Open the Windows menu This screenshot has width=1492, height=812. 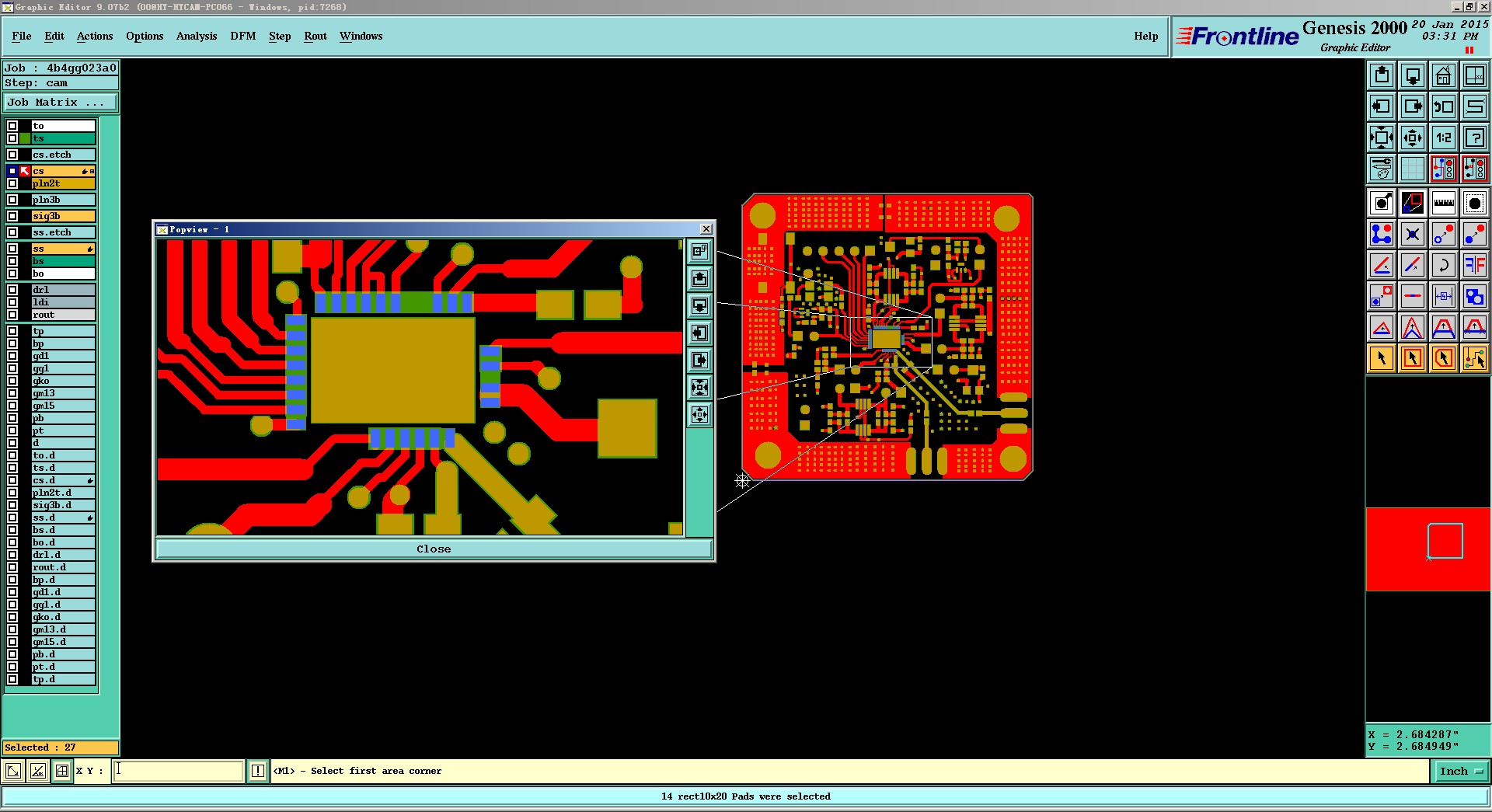pyautogui.click(x=361, y=36)
